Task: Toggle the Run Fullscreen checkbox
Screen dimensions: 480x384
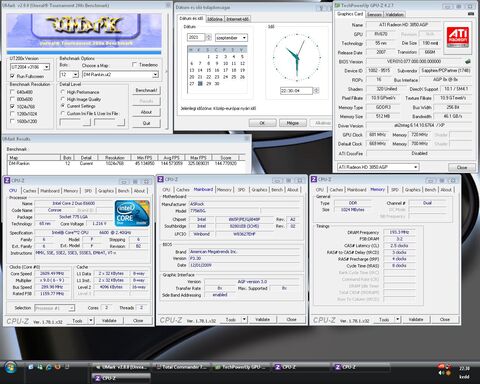Action: point(13,76)
